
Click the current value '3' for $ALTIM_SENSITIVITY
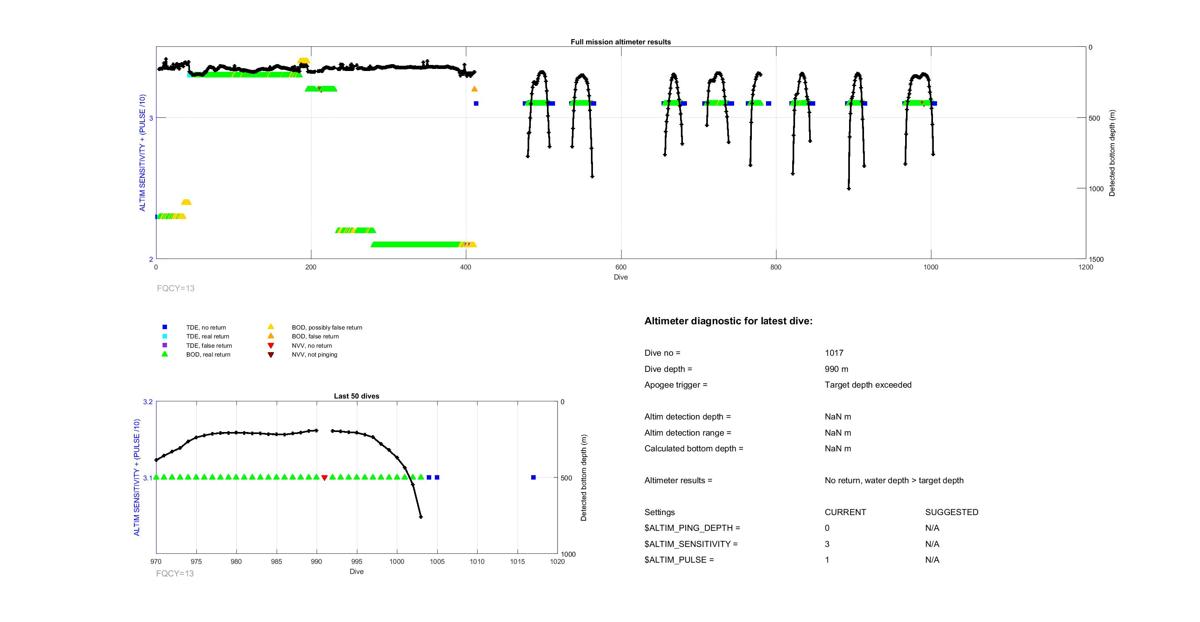(x=828, y=544)
